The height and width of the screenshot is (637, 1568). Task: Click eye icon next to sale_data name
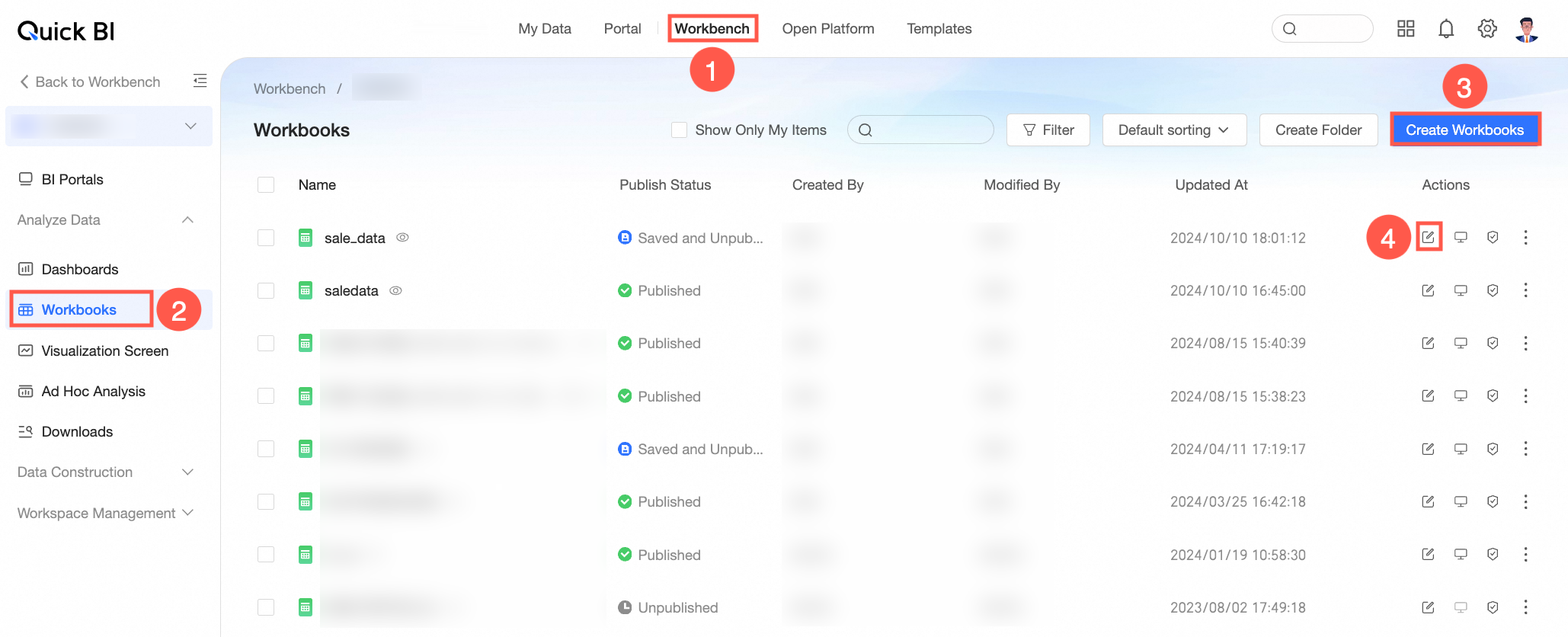click(x=402, y=238)
